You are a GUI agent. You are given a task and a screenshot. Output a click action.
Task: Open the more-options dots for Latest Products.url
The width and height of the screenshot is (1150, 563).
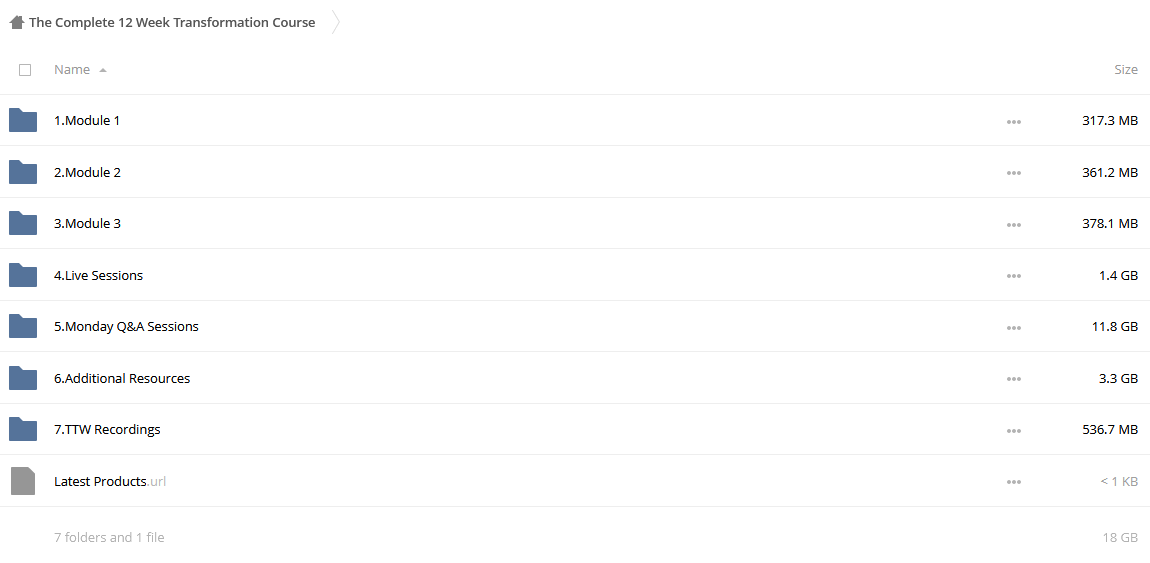click(x=1014, y=482)
